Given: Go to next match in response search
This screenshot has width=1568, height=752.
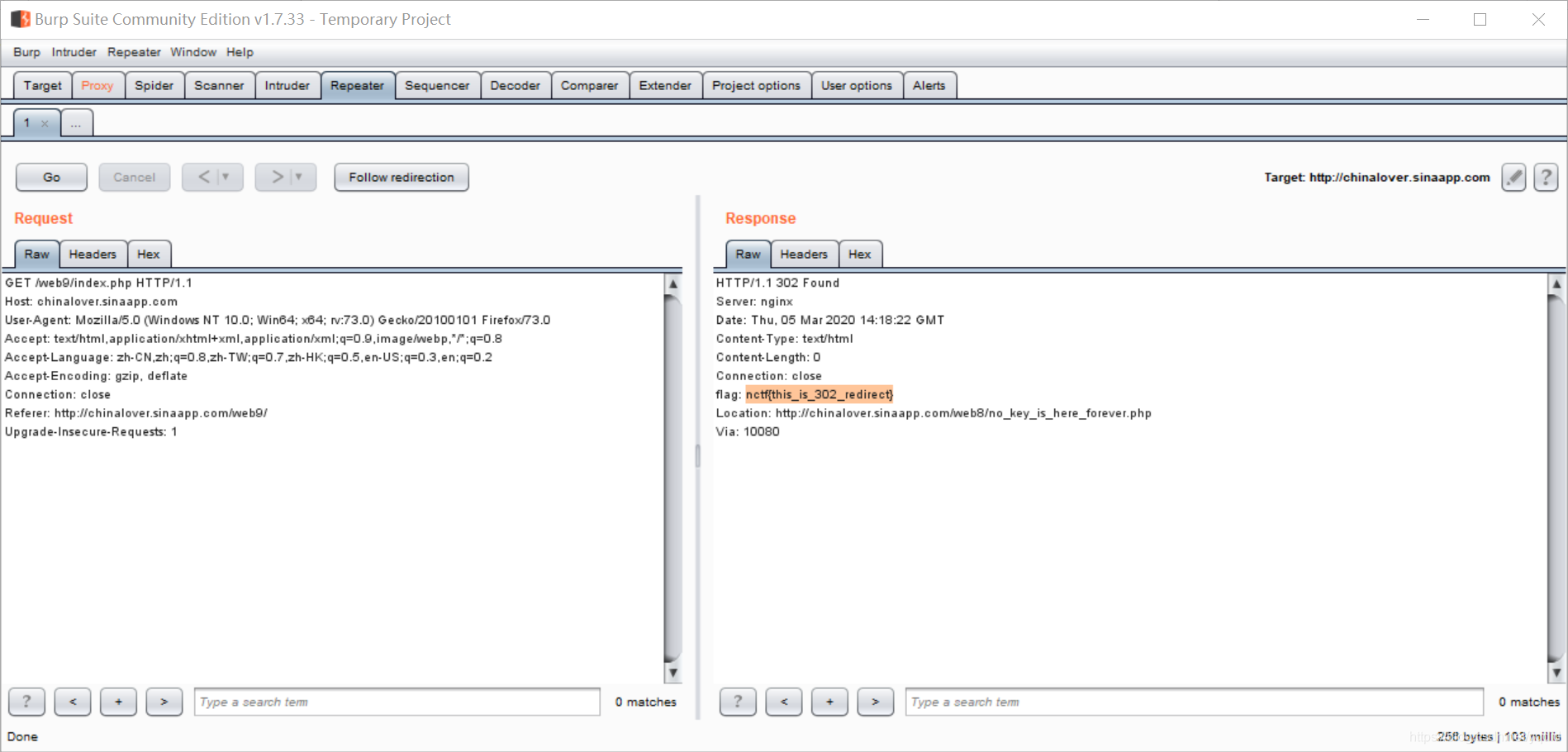Looking at the screenshot, I should pyautogui.click(x=876, y=702).
